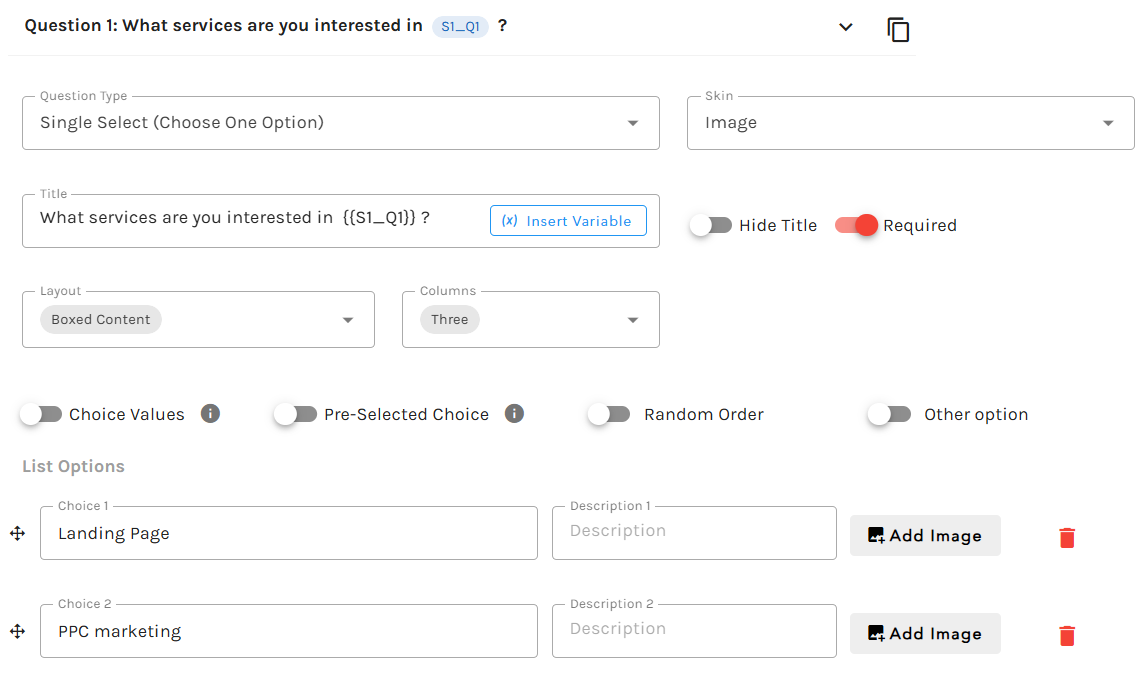
Task: Collapse Question 1 using the chevron
Action: click(846, 27)
